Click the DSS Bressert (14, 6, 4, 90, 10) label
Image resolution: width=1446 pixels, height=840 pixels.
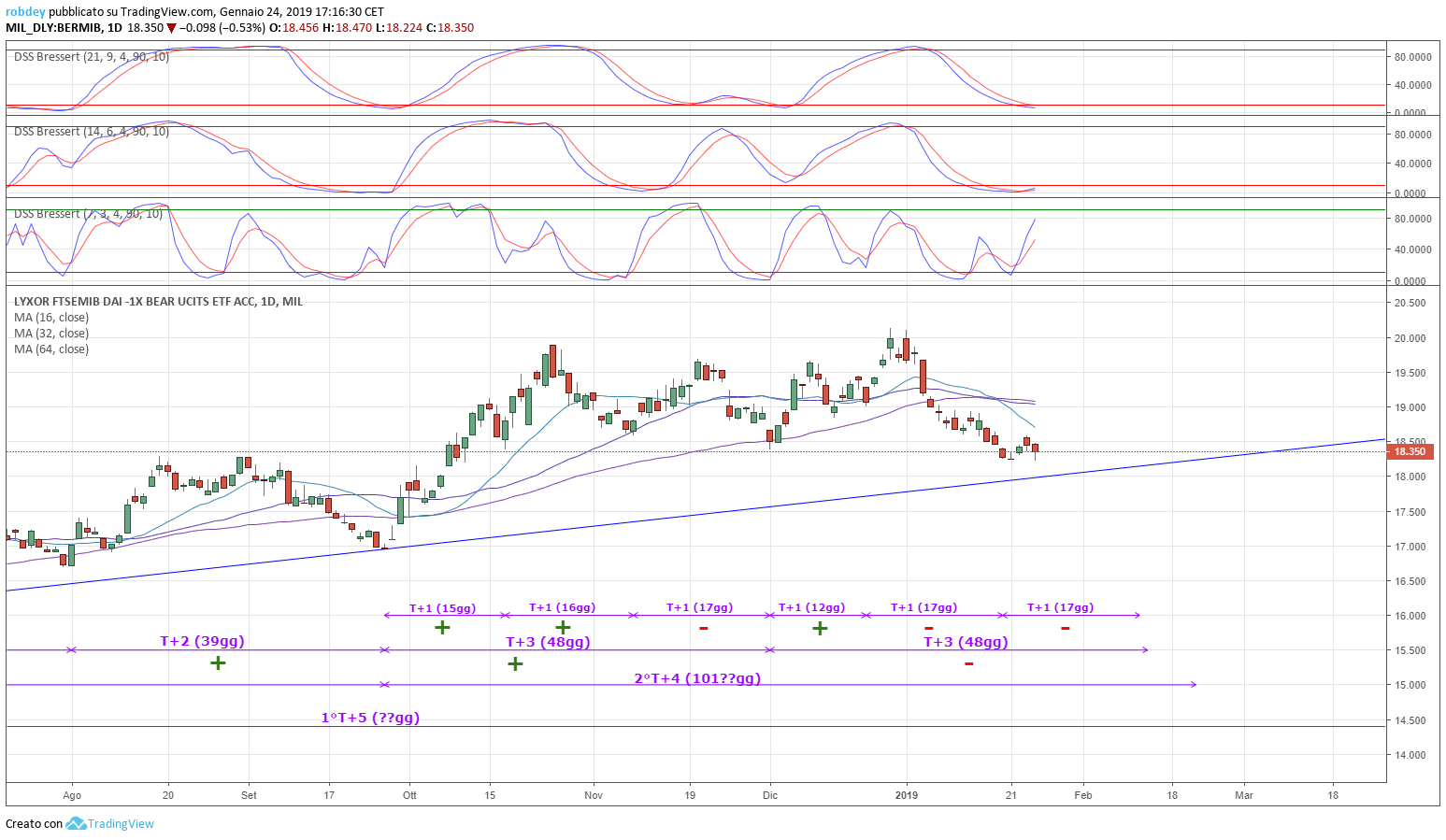(x=92, y=132)
